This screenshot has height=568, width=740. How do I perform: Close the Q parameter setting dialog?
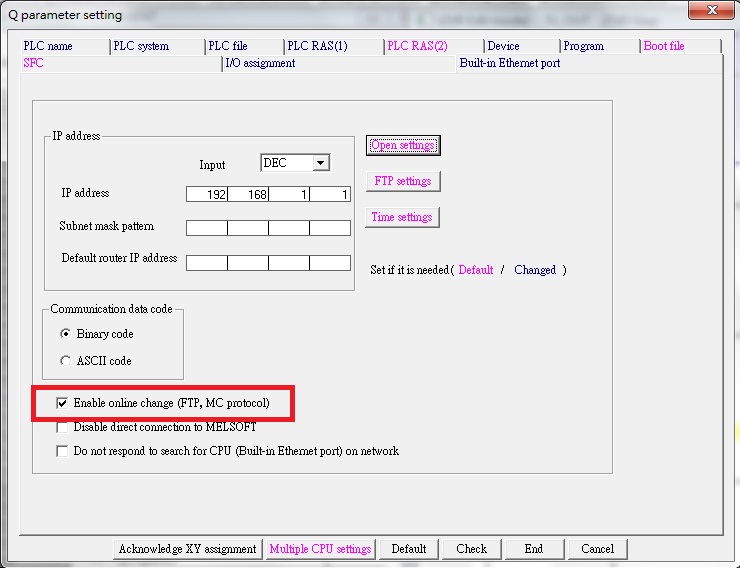point(709,13)
